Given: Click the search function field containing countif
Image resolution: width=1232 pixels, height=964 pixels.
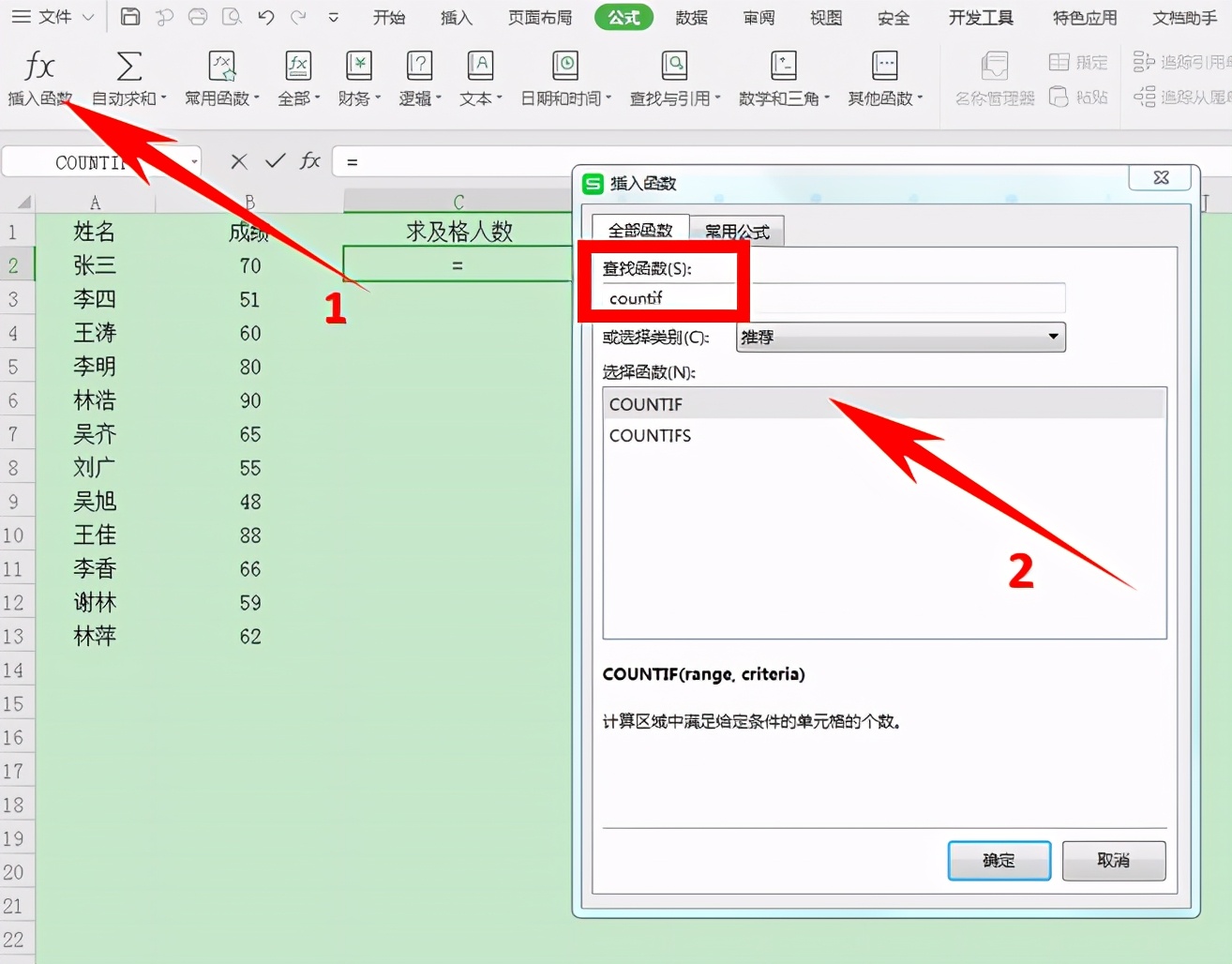Looking at the screenshot, I should tap(834, 298).
